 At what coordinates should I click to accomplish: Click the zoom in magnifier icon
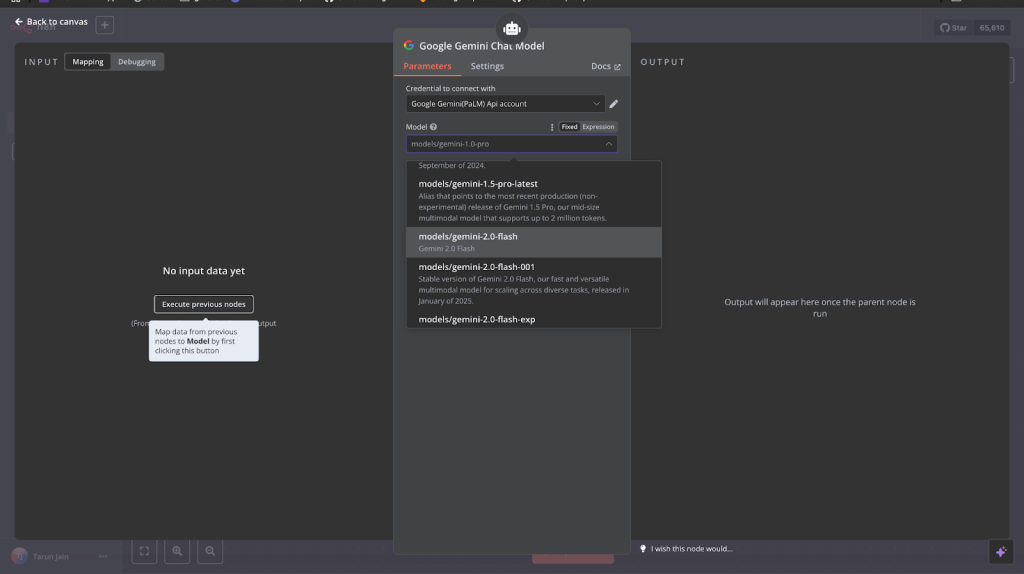[177, 551]
